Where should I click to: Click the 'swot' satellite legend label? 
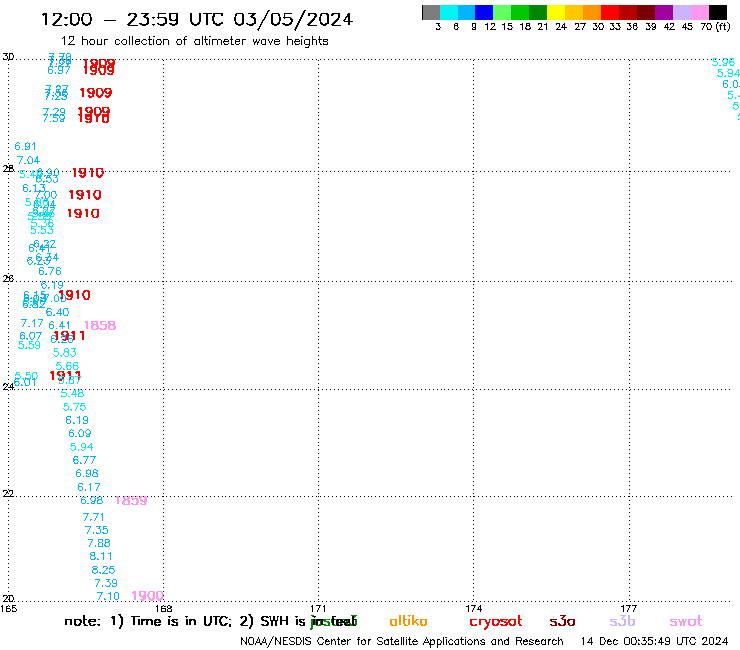point(686,621)
